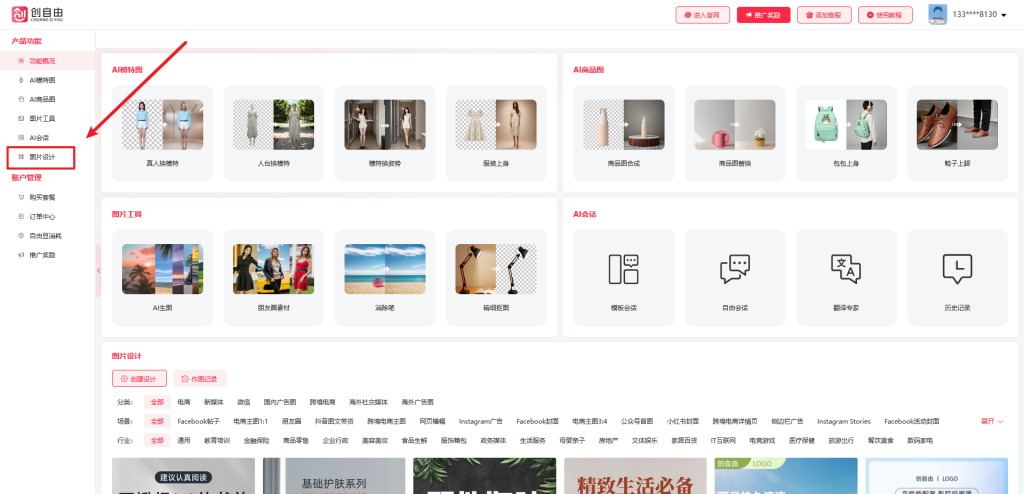Open the 自由会话 free chat icon

point(734,269)
